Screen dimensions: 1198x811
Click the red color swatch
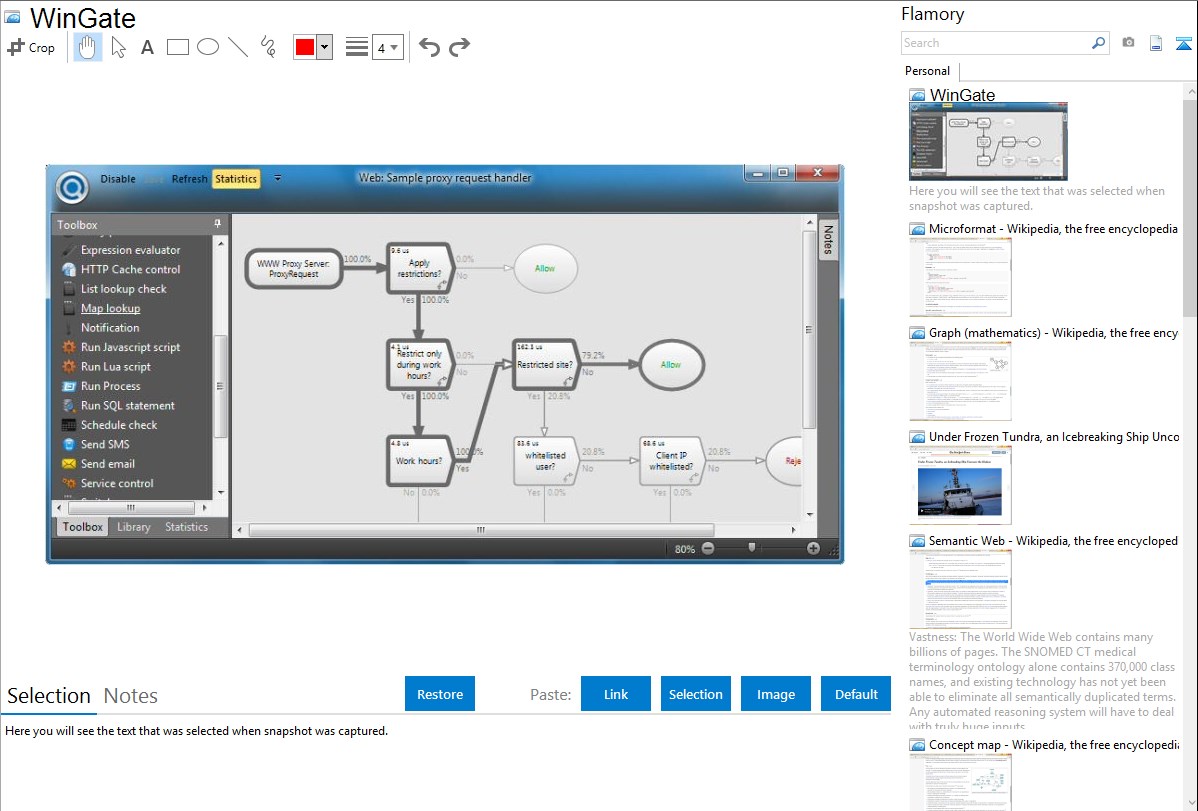pos(305,47)
